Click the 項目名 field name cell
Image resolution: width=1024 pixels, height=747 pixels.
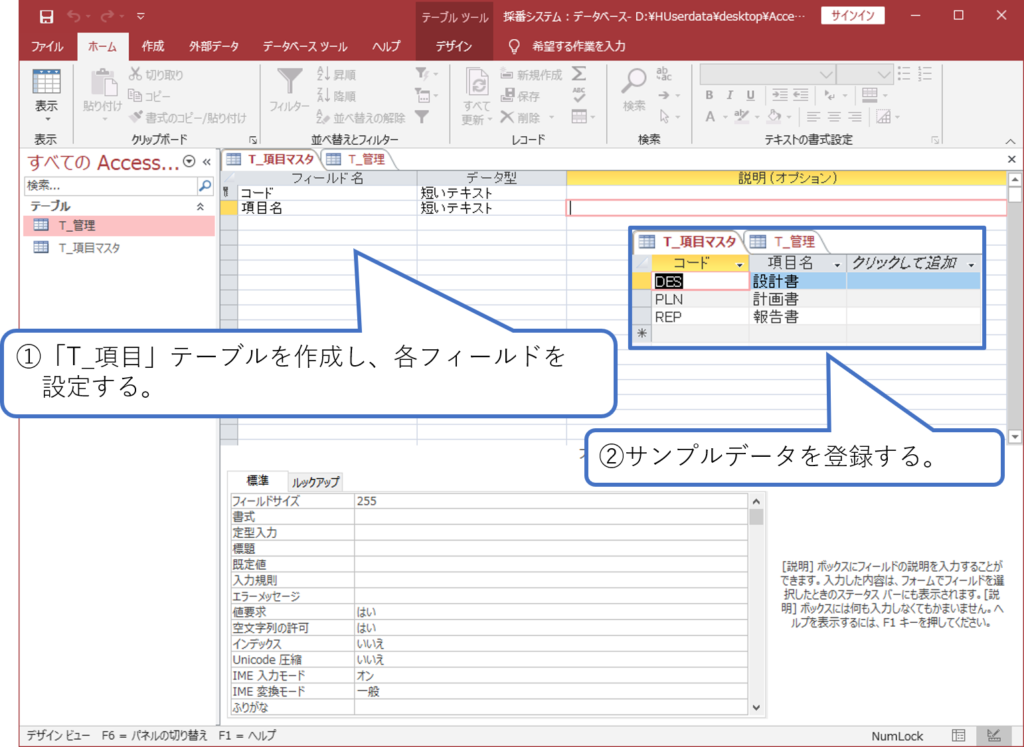[327, 208]
